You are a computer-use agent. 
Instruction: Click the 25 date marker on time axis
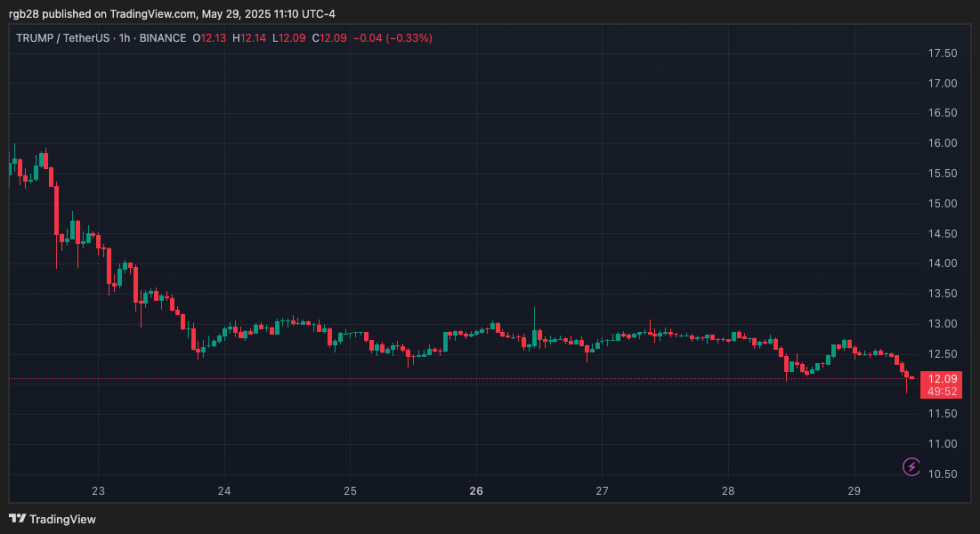(x=350, y=491)
